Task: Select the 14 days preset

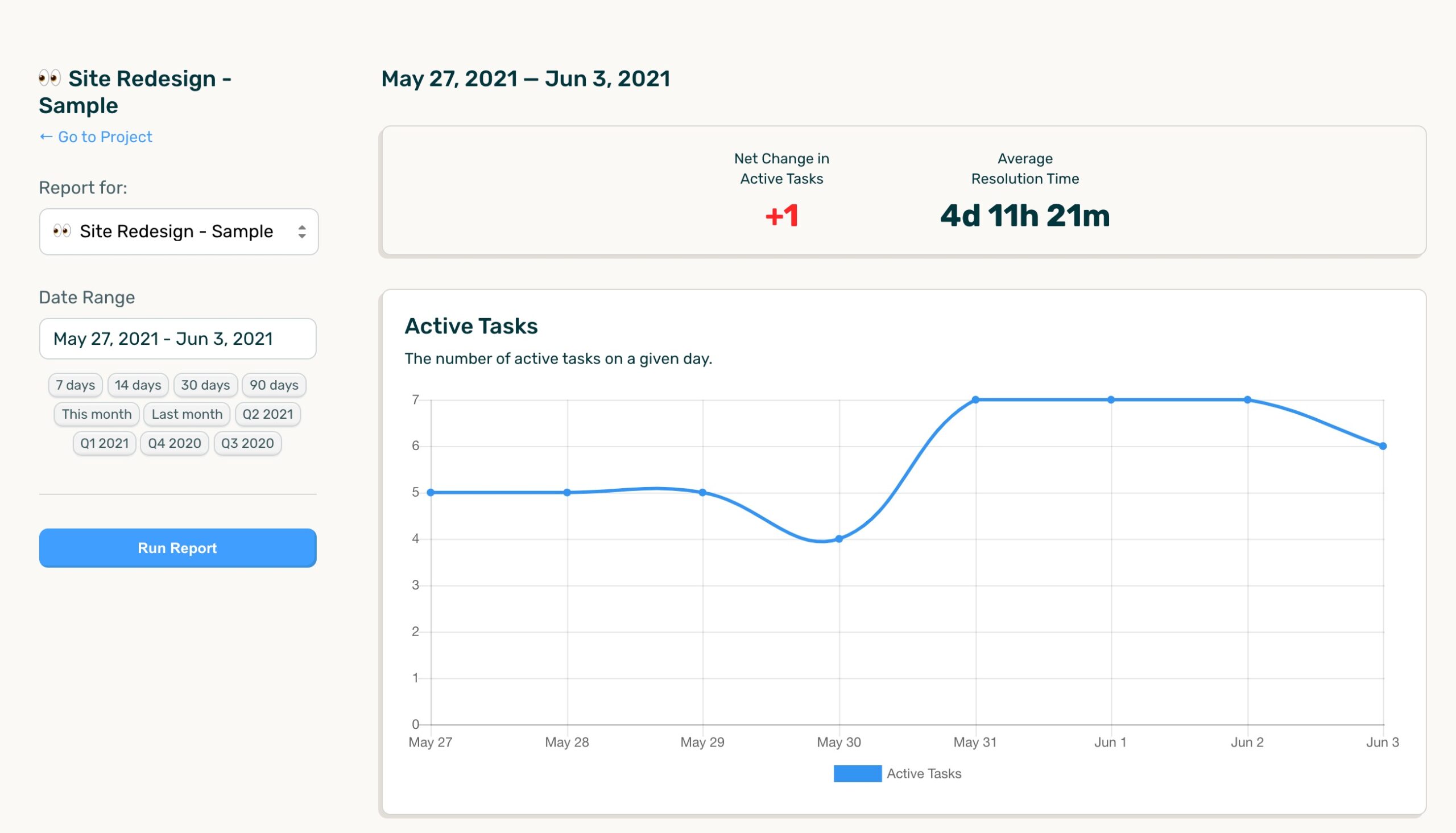Action: tap(138, 385)
